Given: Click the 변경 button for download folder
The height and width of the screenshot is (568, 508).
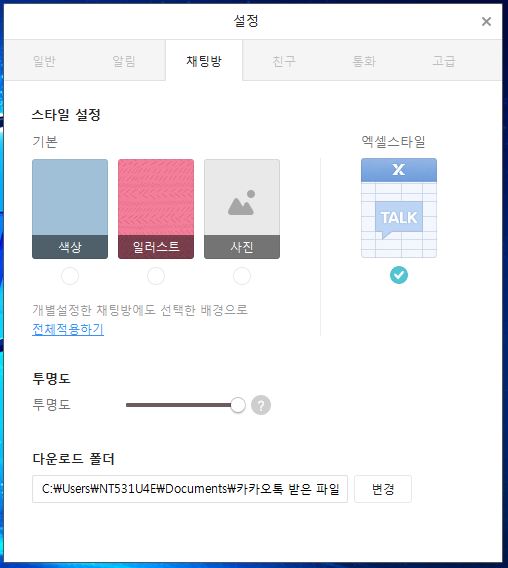Looking at the screenshot, I should click(x=383, y=489).
